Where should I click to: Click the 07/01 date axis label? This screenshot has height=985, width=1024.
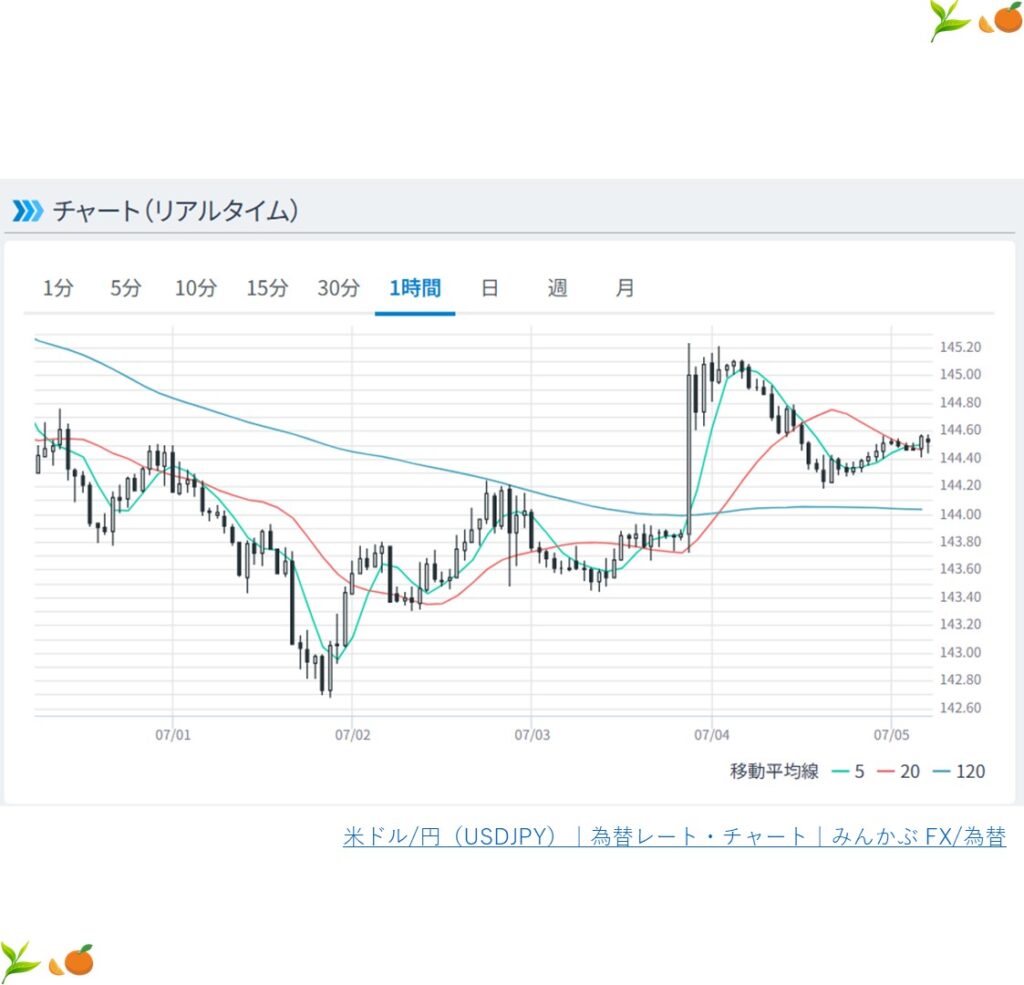(x=173, y=735)
